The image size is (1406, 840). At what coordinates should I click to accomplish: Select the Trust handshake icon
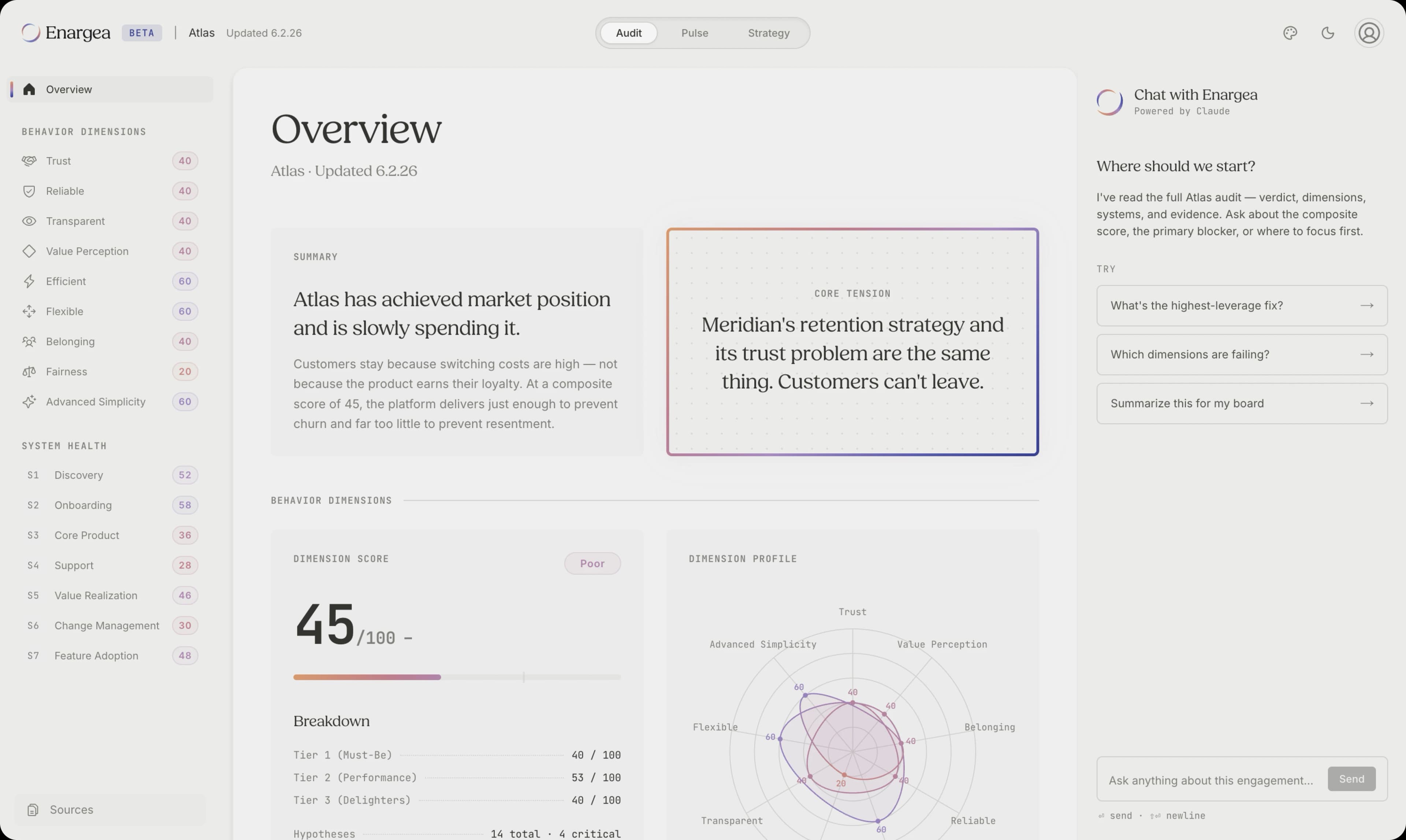pos(29,161)
